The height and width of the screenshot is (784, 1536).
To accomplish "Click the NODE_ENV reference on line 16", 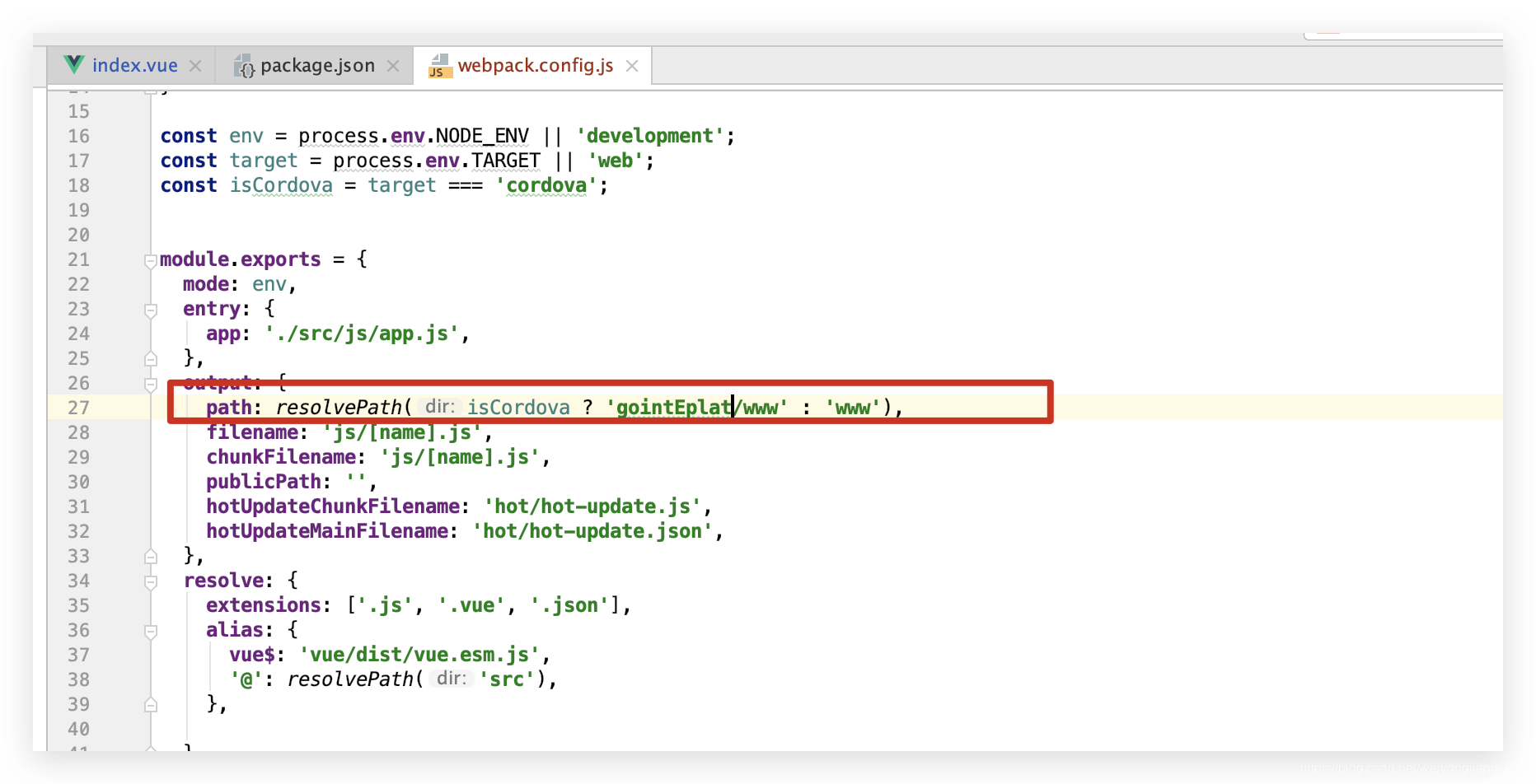I will 482,136.
